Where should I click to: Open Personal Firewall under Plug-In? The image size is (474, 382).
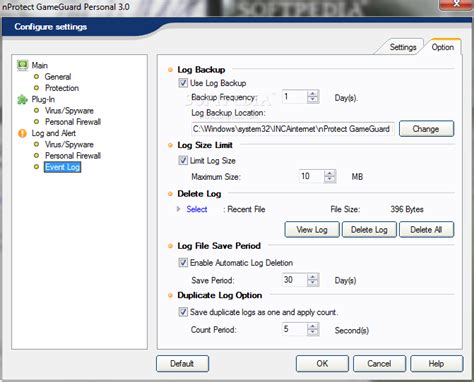(x=73, y=122)
